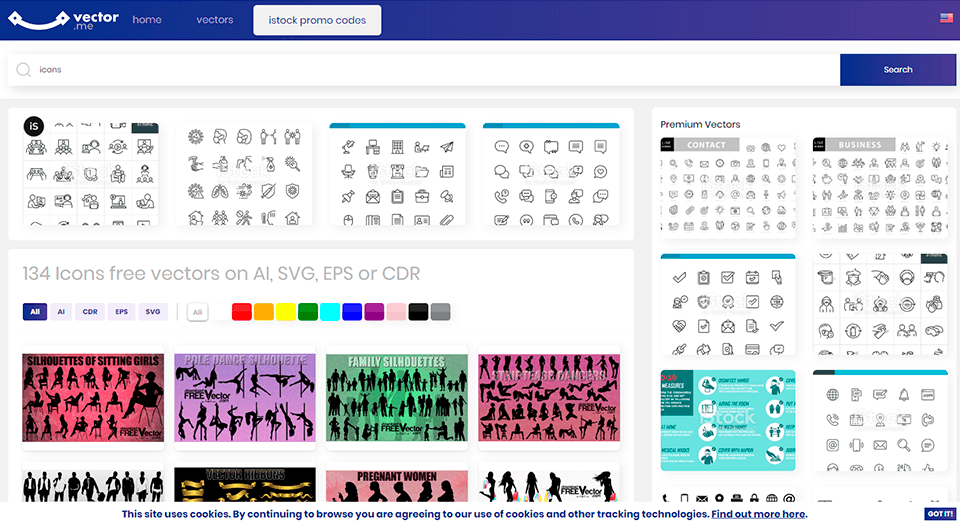
Task: Filter by the red color swatch
Action: 241,312
